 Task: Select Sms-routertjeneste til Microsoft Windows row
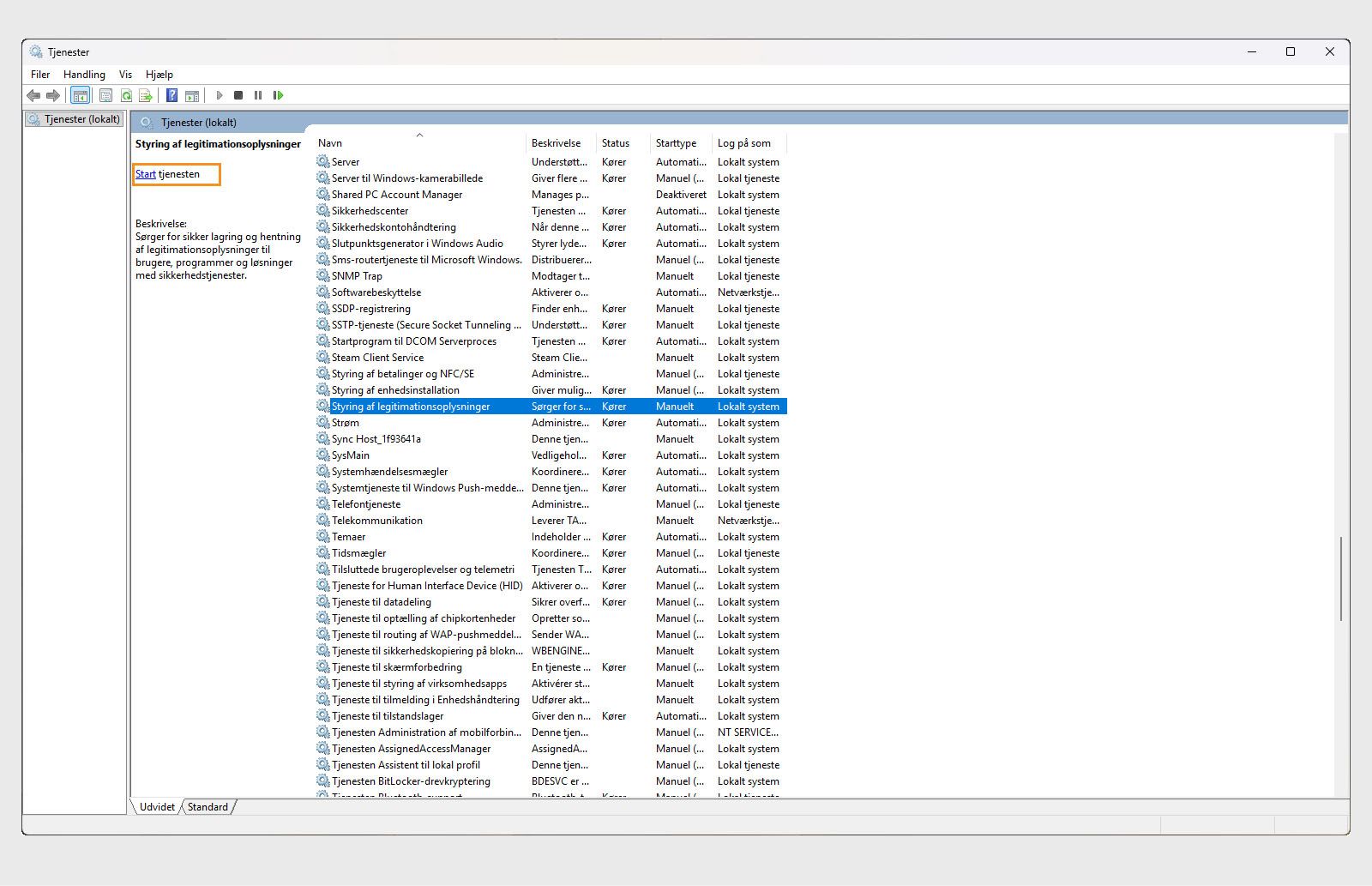[551, 259]
